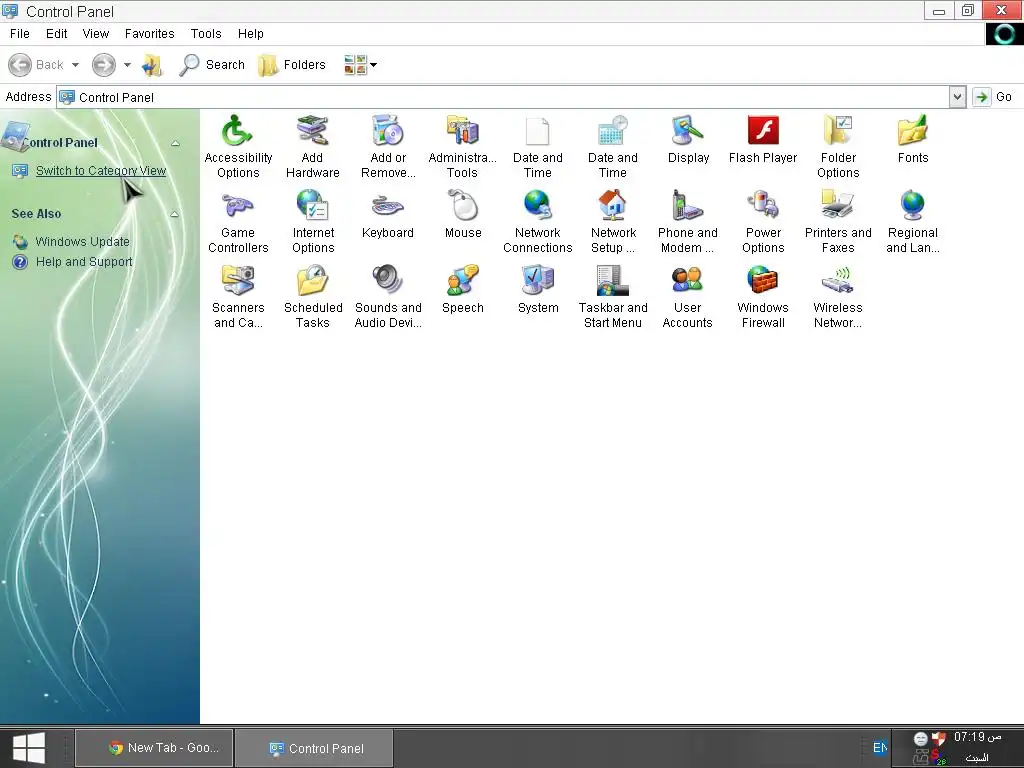The height and width of the screenshot is (768, 1024).
Task: Click the taskbar clock showing 07:19
Action: click(977, 737)
